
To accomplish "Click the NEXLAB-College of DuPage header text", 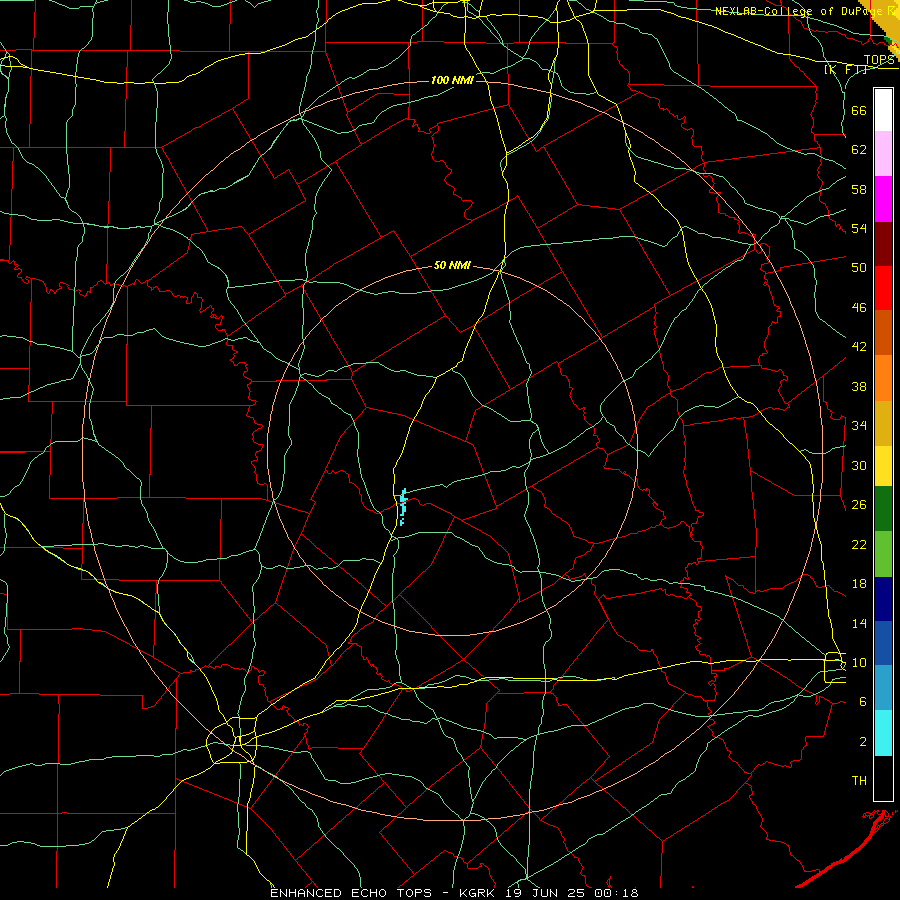I will (800, 11).
